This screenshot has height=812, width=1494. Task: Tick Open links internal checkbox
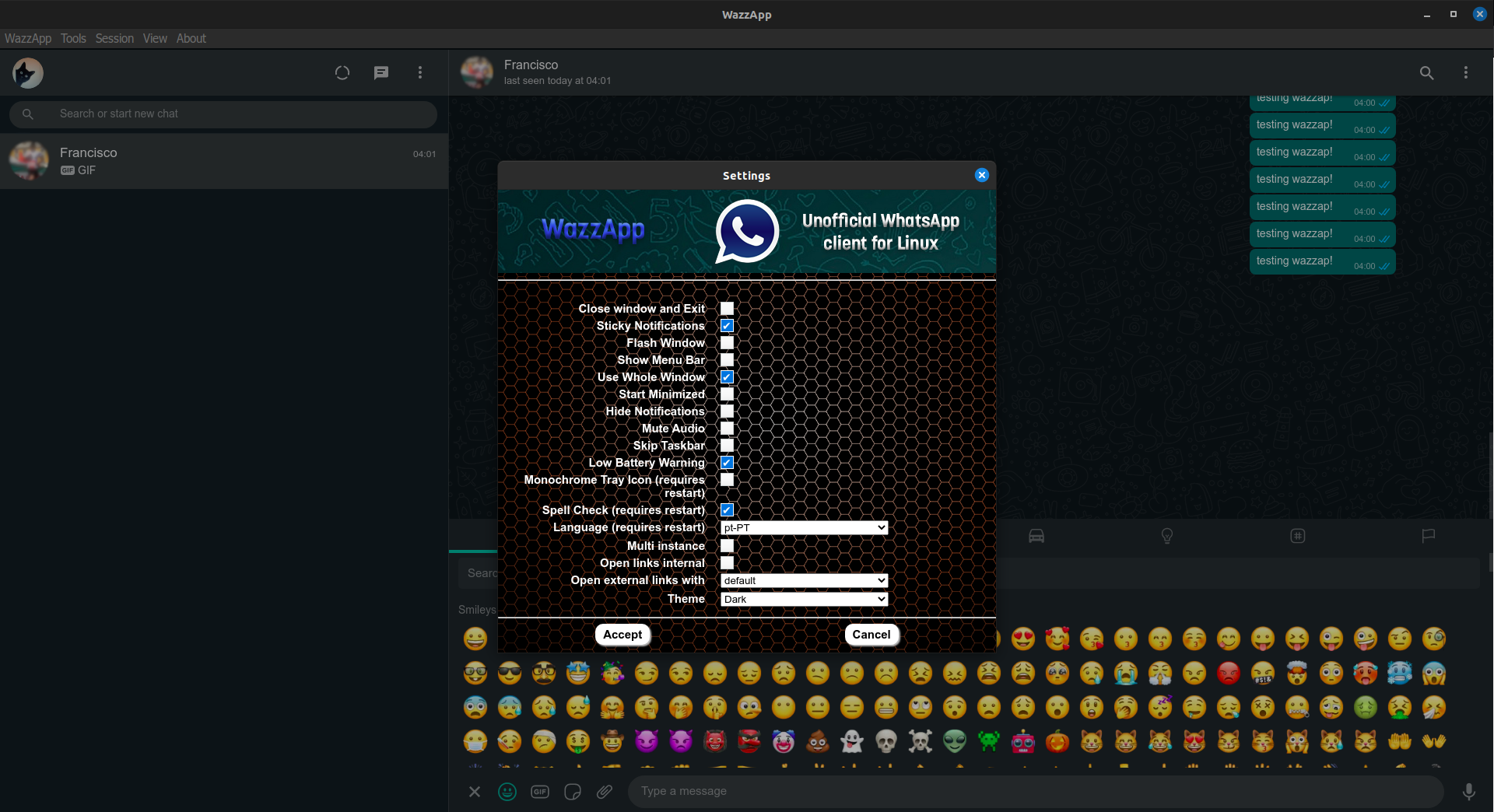click(727, 563)
